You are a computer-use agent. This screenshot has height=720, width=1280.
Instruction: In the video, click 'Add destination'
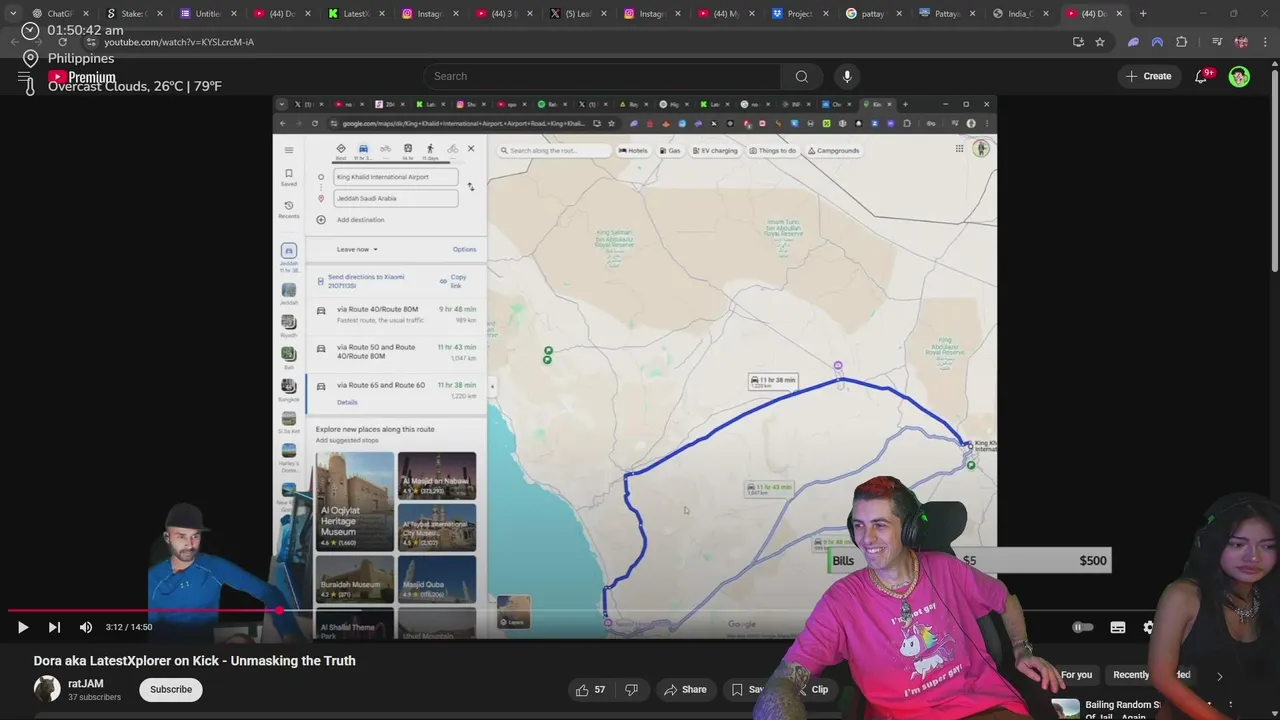click(360, 220)
